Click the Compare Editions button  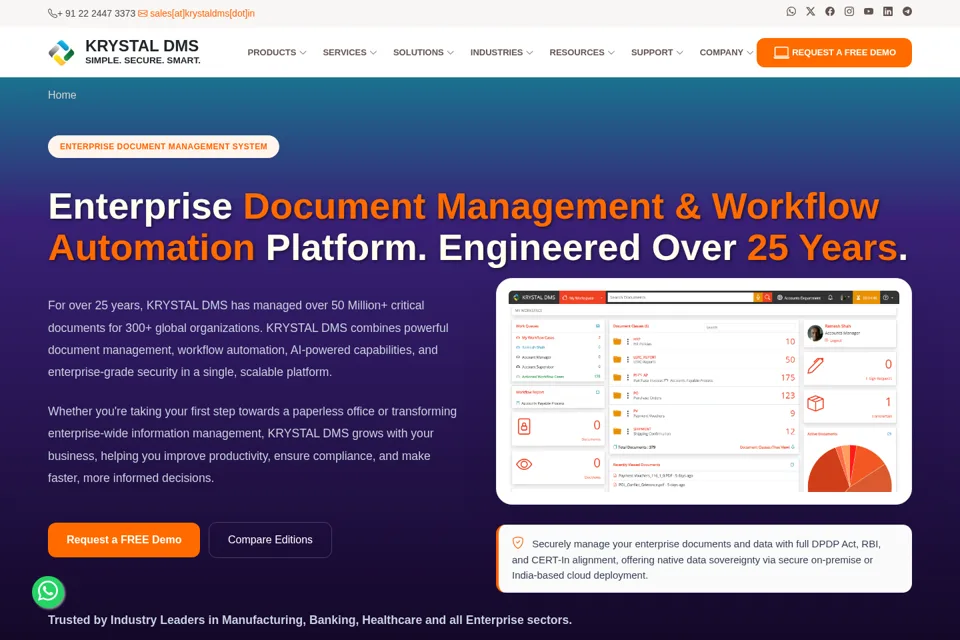pos(270,540)
